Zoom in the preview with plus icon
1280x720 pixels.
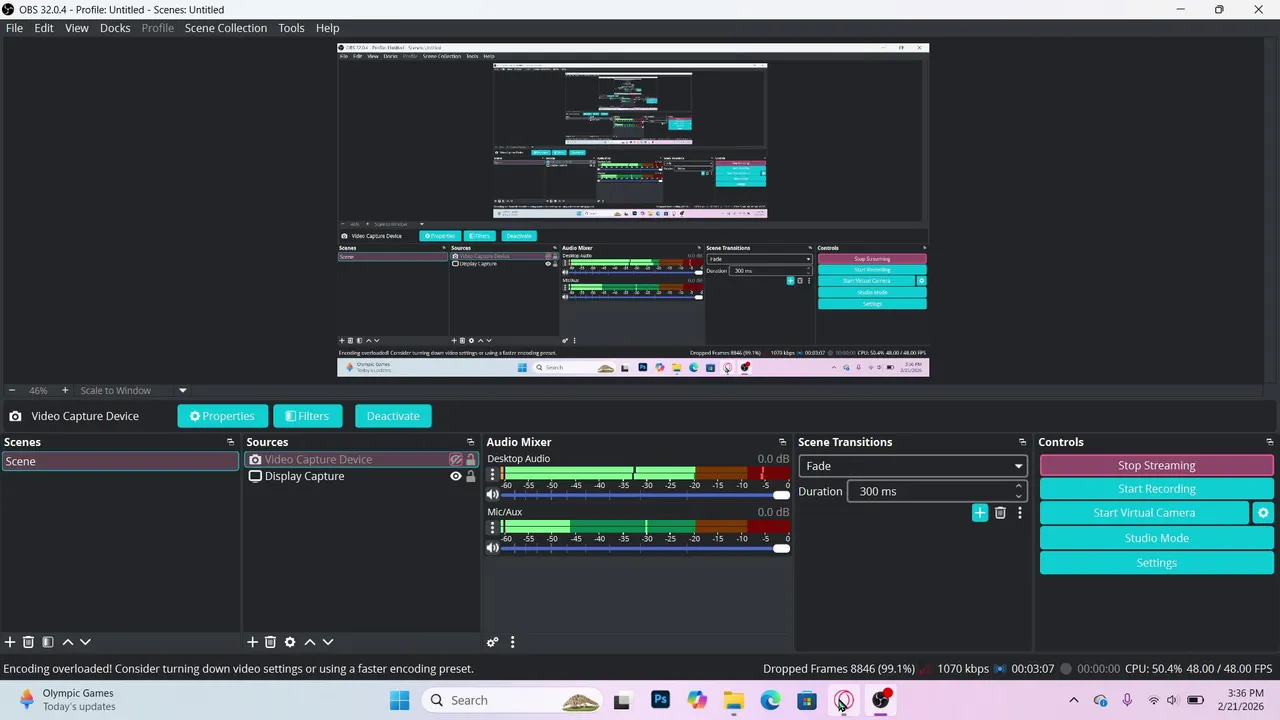click(65, 390)
